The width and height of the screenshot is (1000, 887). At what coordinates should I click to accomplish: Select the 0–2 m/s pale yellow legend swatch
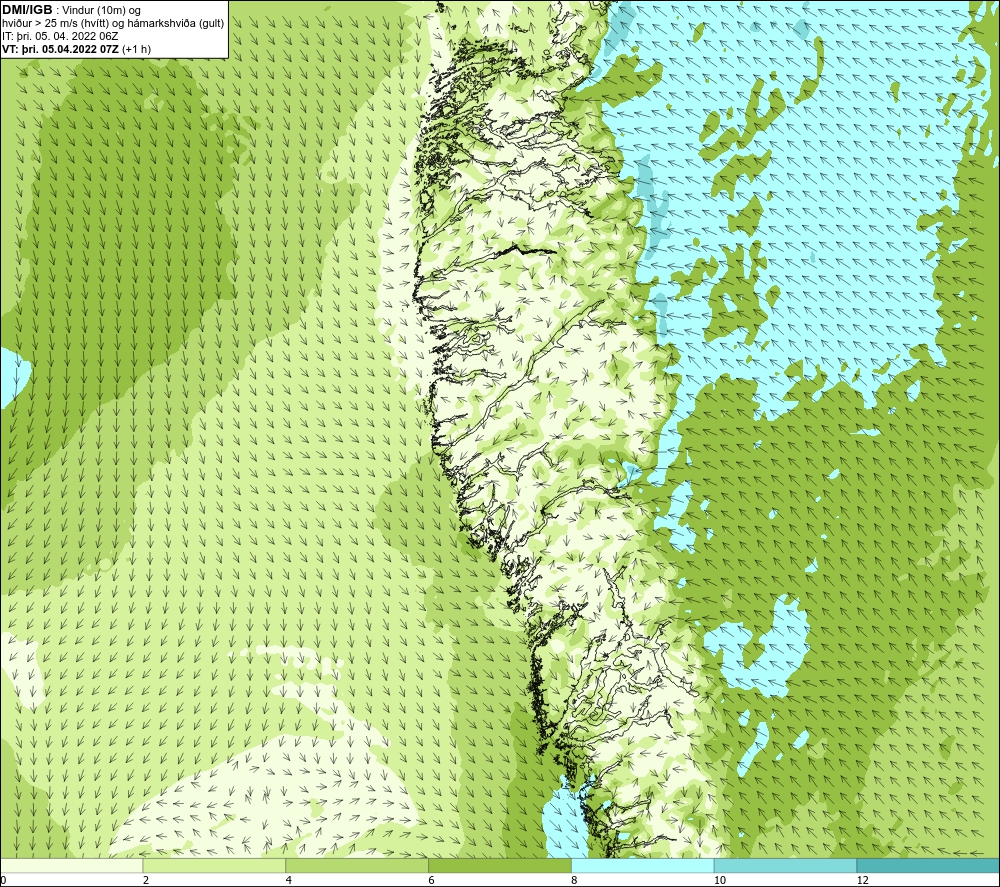coord(71,865)
